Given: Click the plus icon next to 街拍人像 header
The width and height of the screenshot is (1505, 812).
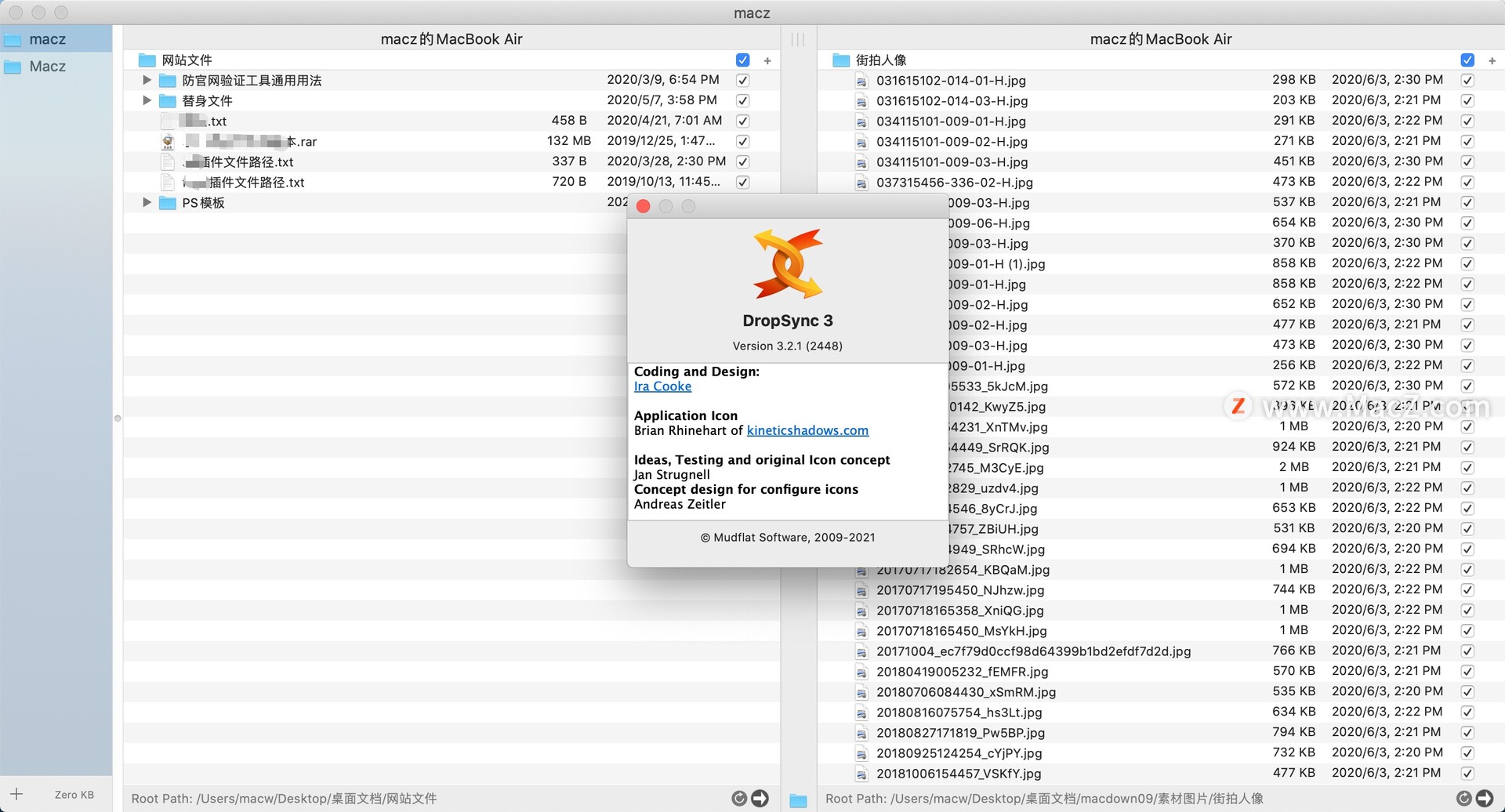Looking at the screenshot, I should (1492, 60).
